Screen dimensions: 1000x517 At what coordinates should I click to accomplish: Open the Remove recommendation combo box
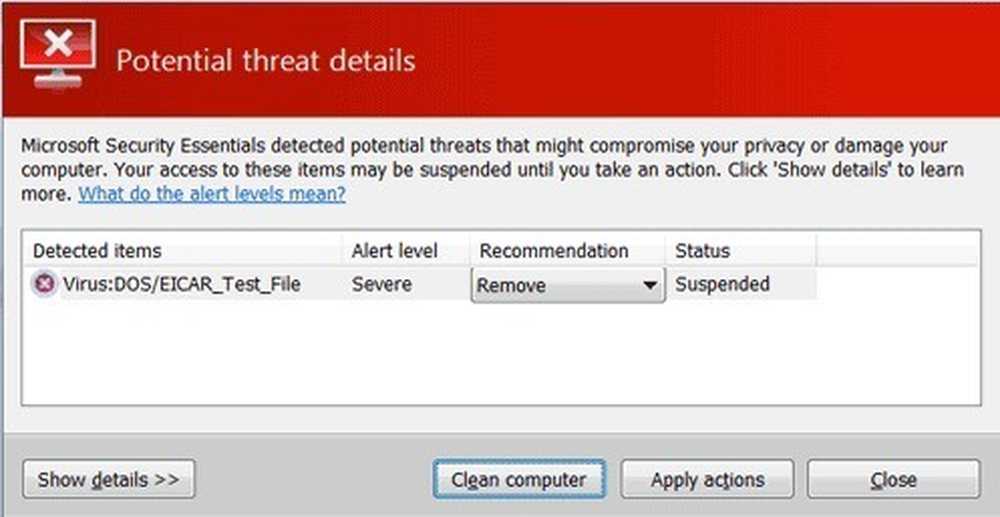[x=568, y=285]
